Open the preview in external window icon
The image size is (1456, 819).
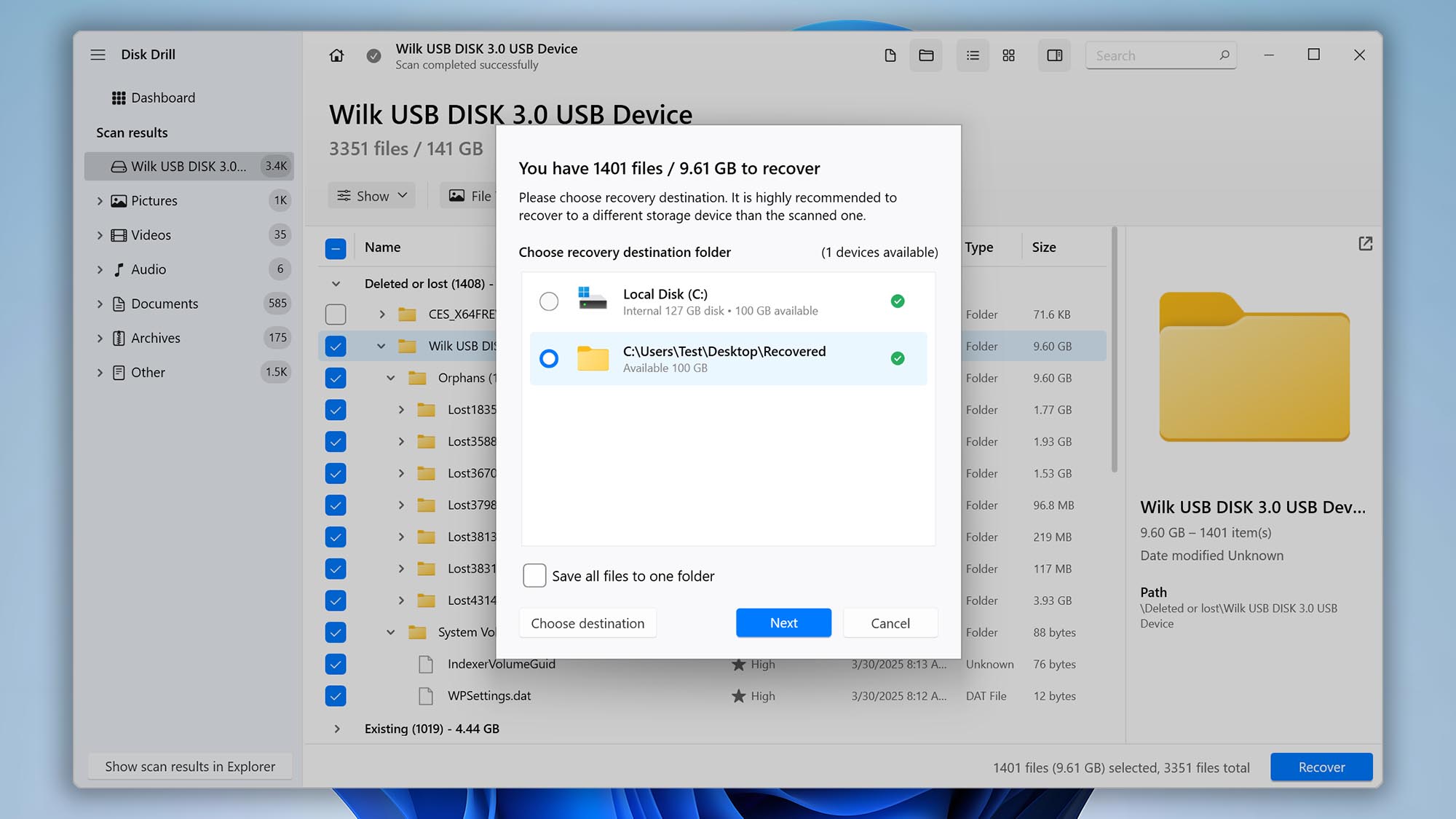coord(1364,243)
